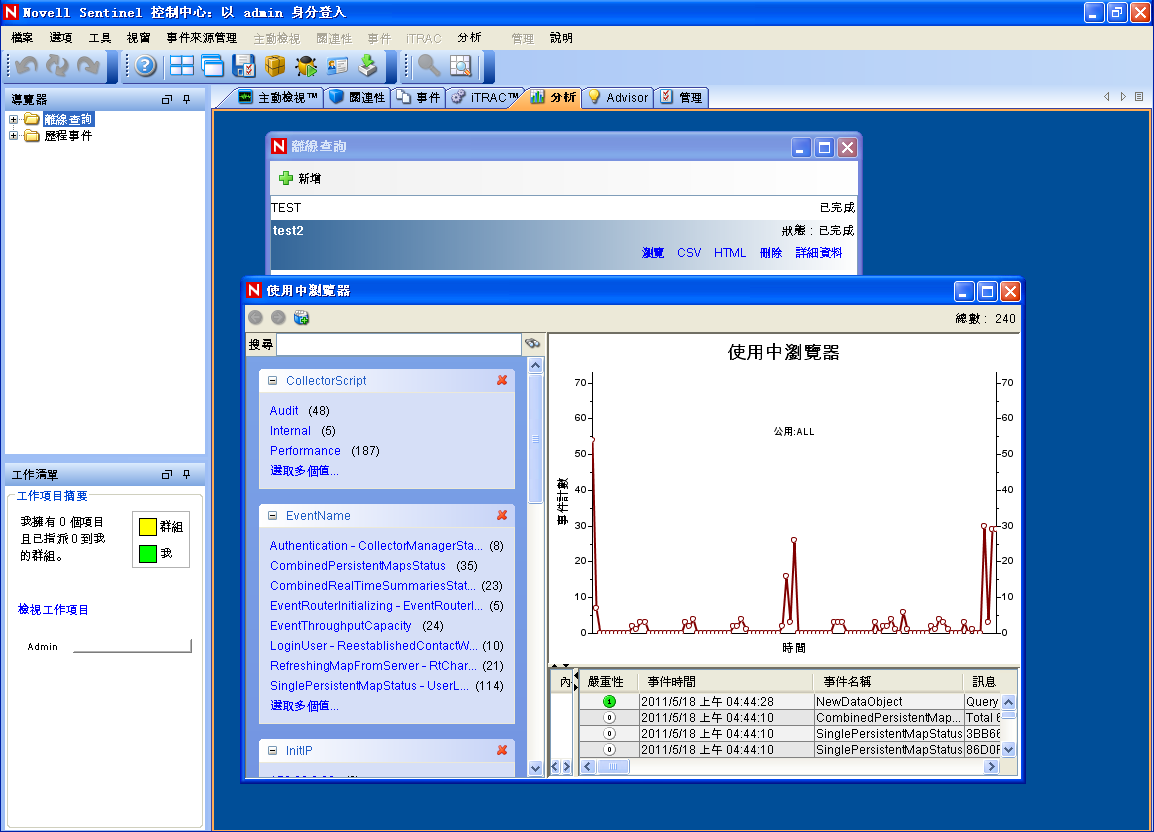Sort by the 事件時間 column header
The image size is (1154, 832).
point(671,681)
